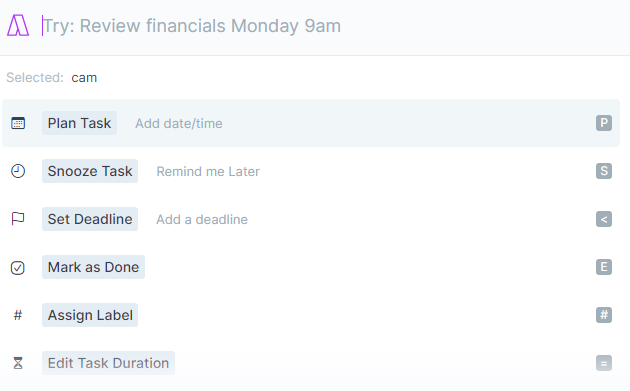This screenshot has height=391, width=630.
Task: Focus the command bar search input
Action: pos(329,26)
